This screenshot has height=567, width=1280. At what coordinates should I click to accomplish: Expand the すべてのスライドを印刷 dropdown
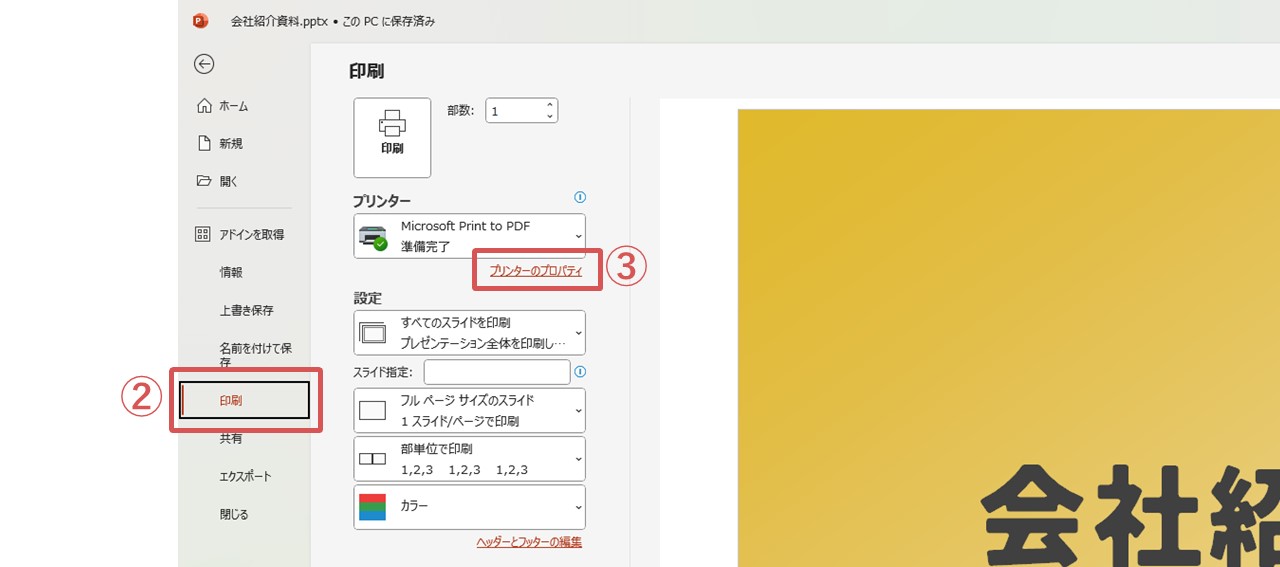(x=469, y=332)
